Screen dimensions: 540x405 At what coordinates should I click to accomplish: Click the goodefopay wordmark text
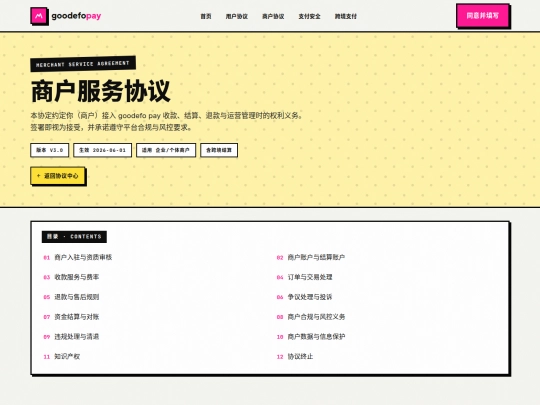[x=76, y=16]
